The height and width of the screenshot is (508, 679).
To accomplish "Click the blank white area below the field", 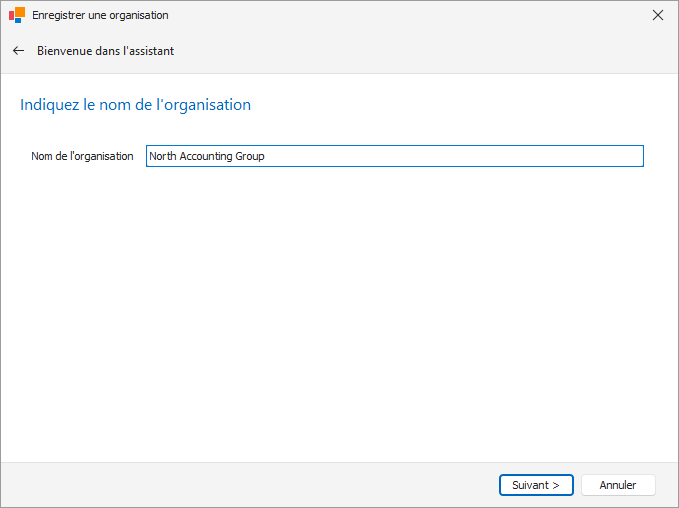I will [340, 312].
